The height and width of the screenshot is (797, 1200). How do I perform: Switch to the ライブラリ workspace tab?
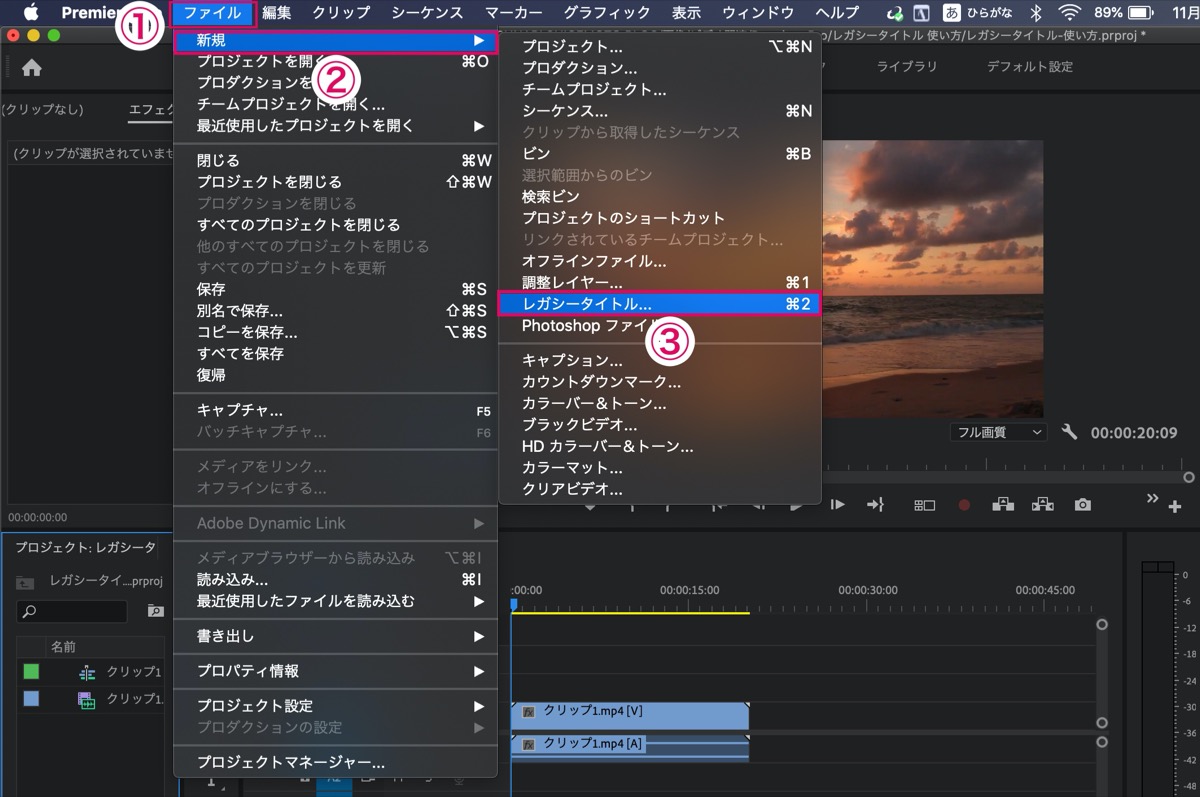point(907,67)
